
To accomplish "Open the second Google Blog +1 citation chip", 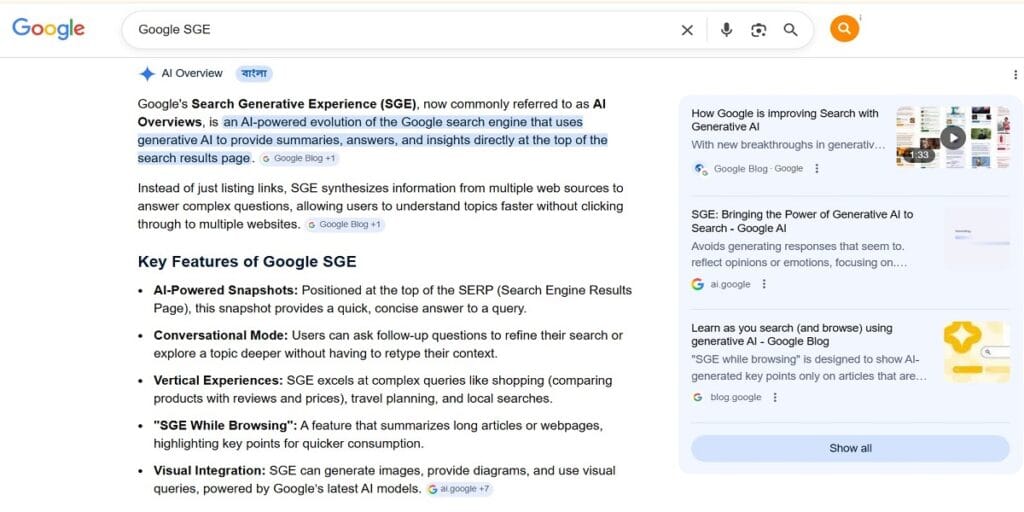I will point(345,225).
